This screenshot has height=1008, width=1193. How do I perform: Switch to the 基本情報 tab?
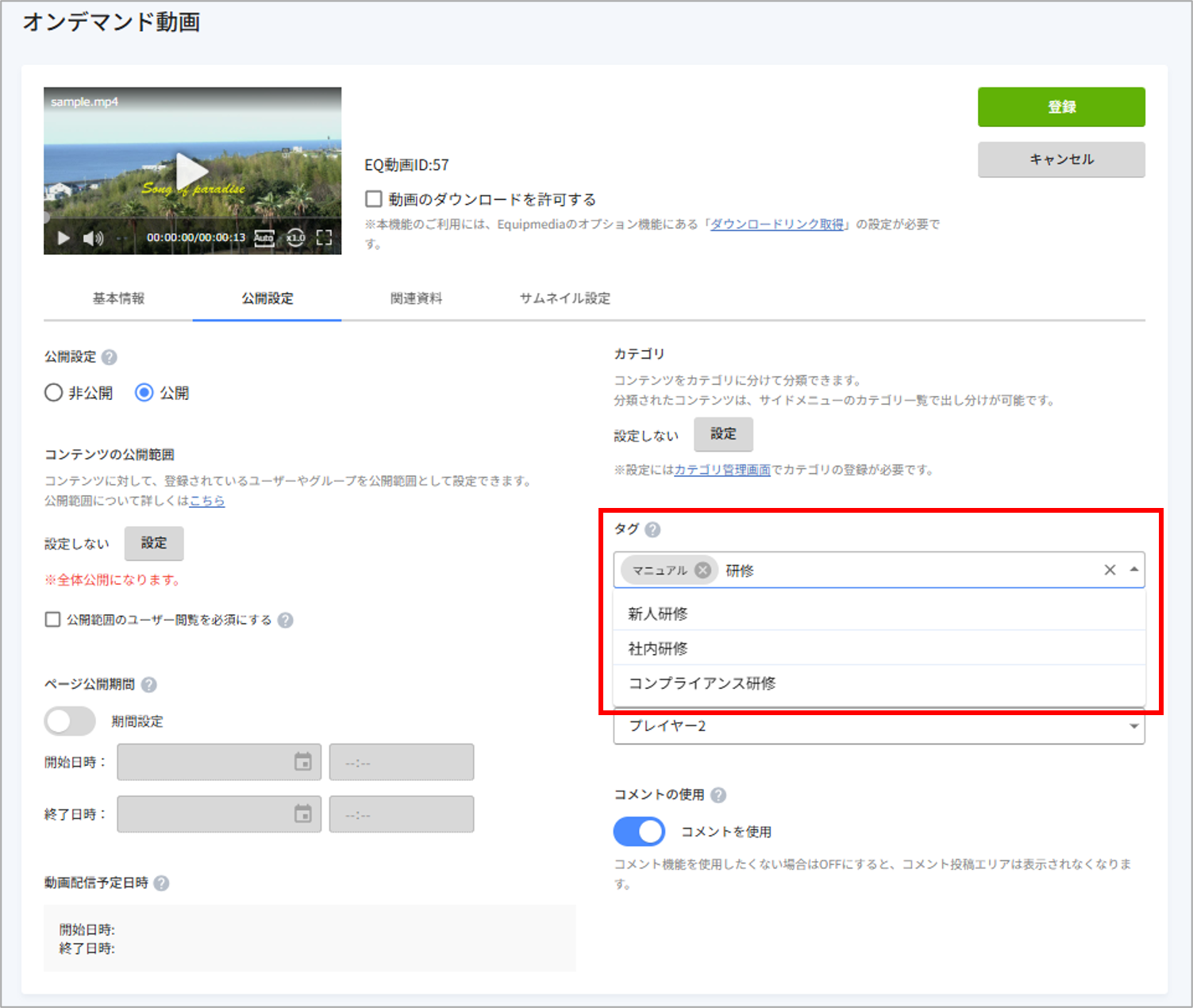pyautogui.click(x=118, y=298)
